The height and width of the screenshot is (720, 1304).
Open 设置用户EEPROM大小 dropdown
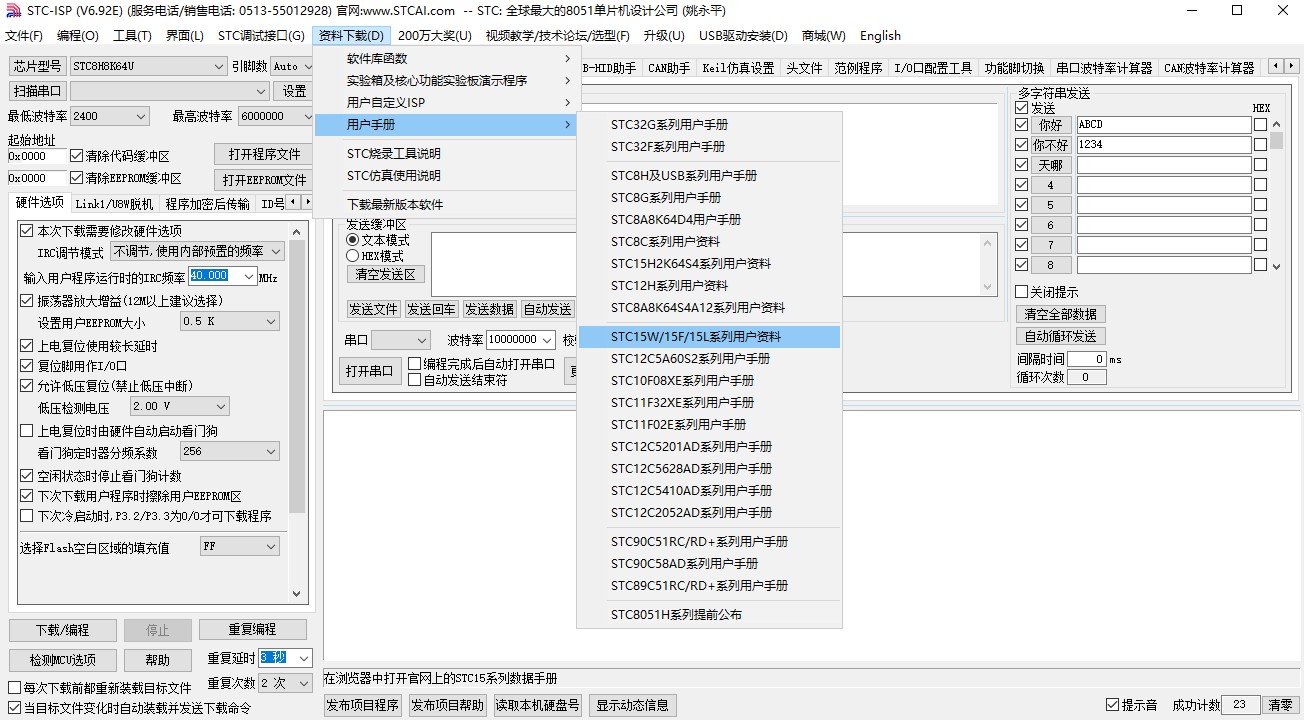point(229,321)
